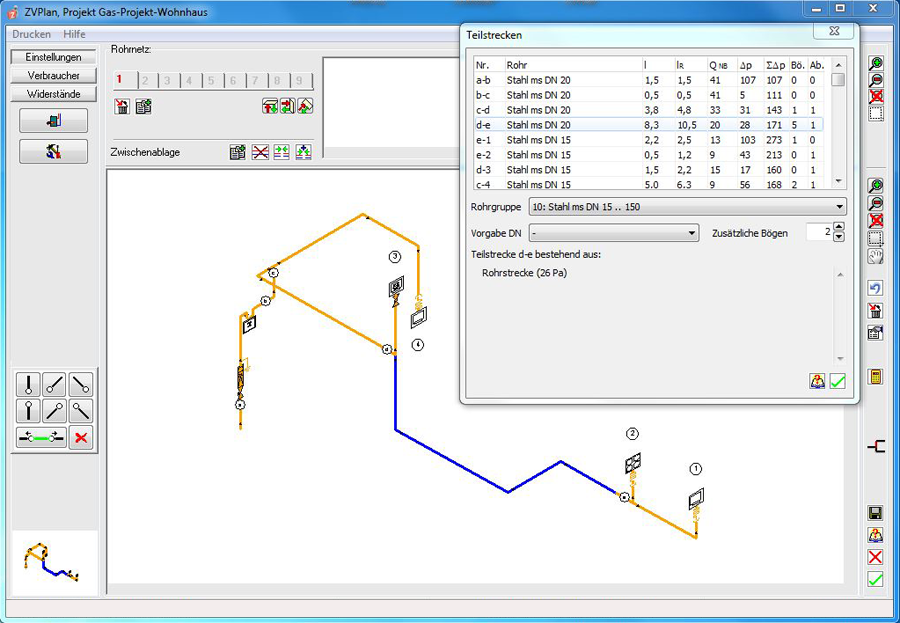The width and height of the screenshot is (900, 623).
Task: Click the floppy disk save icon
Action: (875, 512)
